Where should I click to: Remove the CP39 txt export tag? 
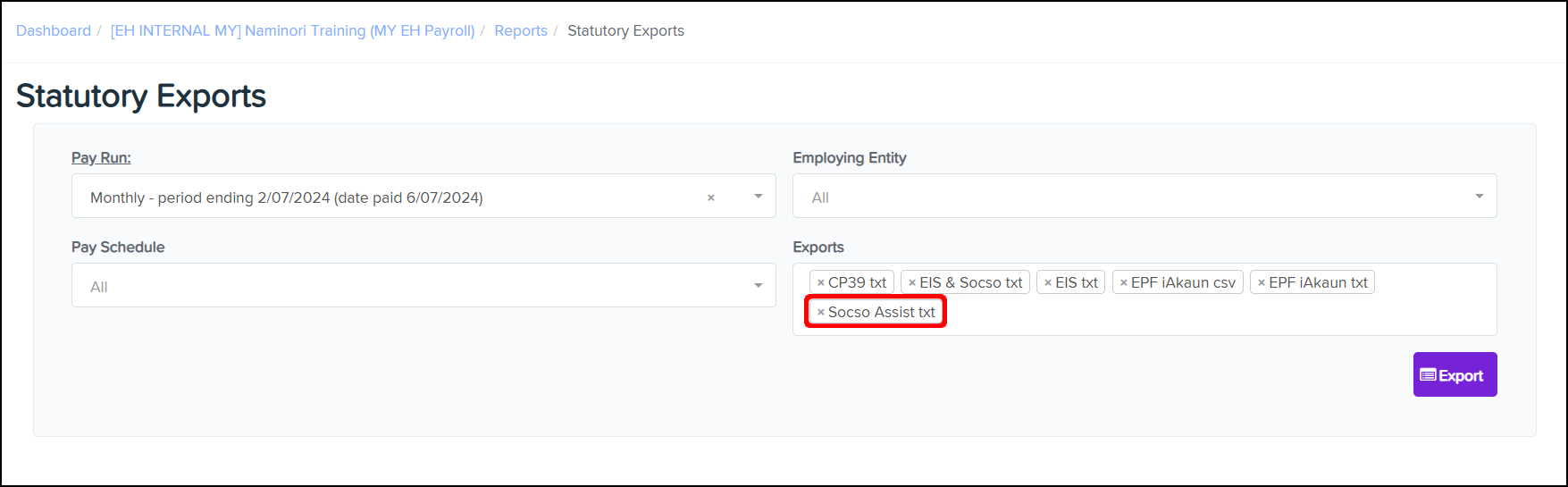[x=821, y=283]
